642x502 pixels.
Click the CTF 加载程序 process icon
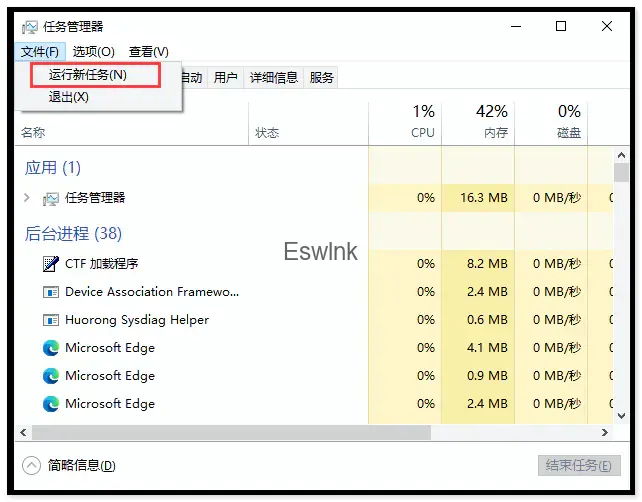(51, 264)
